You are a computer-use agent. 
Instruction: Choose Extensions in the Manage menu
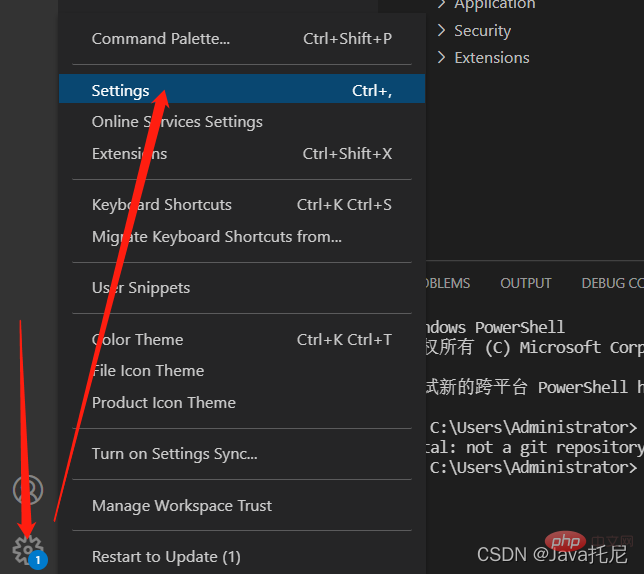tap(242, 154)
